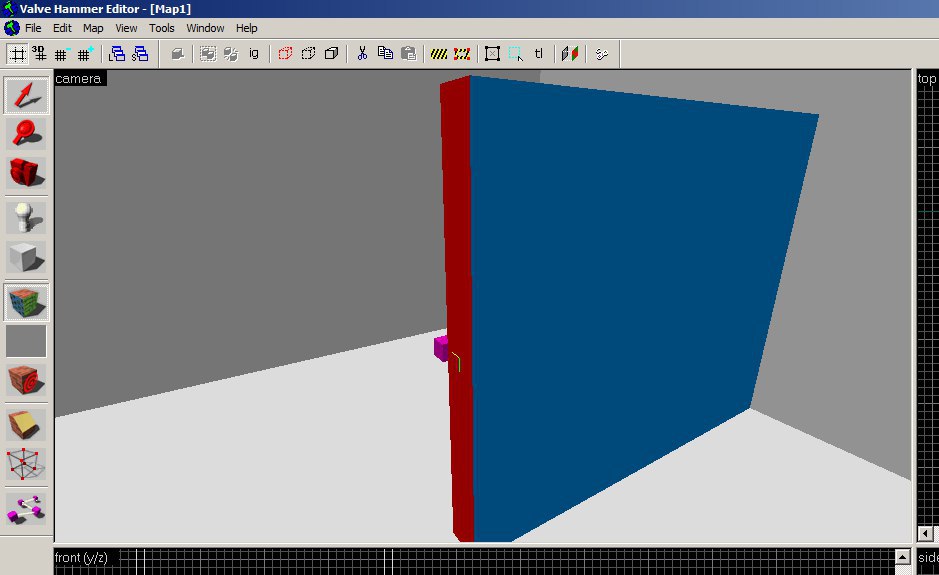Click the Paste clipboard icon

(x=408, y=54)
